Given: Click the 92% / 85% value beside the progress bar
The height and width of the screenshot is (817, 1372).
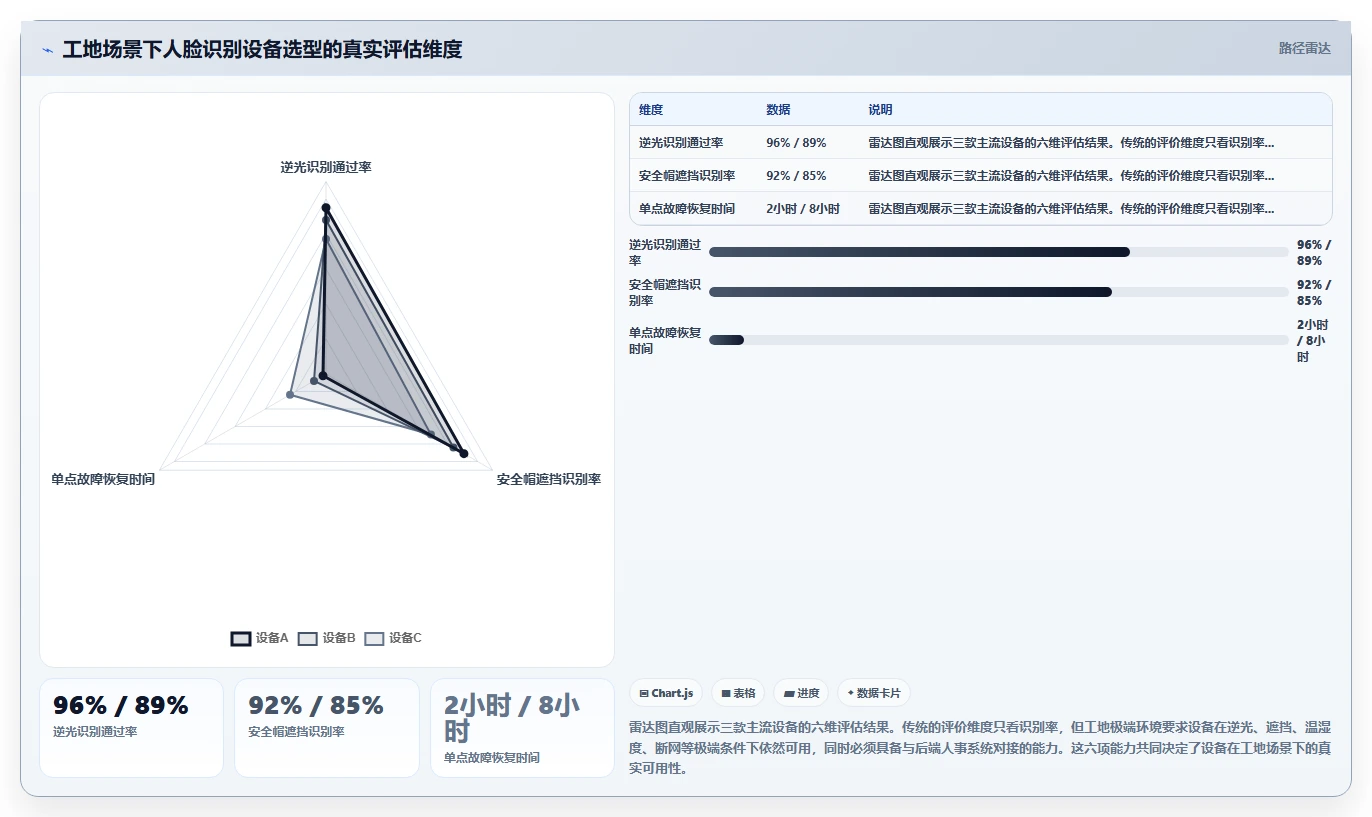Looking at the screenshot, I should (x=1314, y=292).
